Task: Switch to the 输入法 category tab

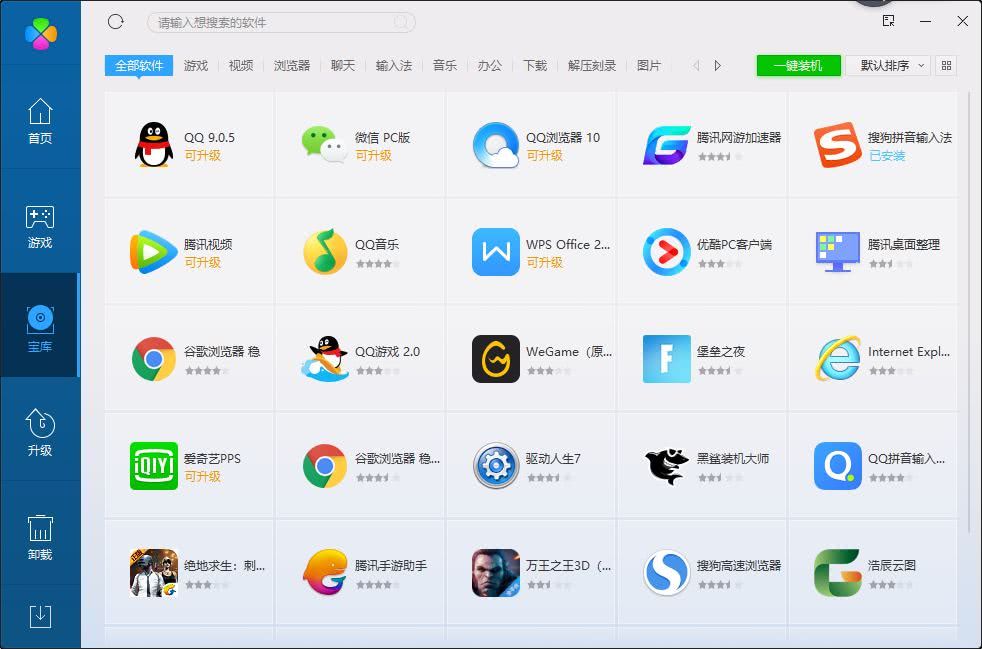Action: coord(394,65)
